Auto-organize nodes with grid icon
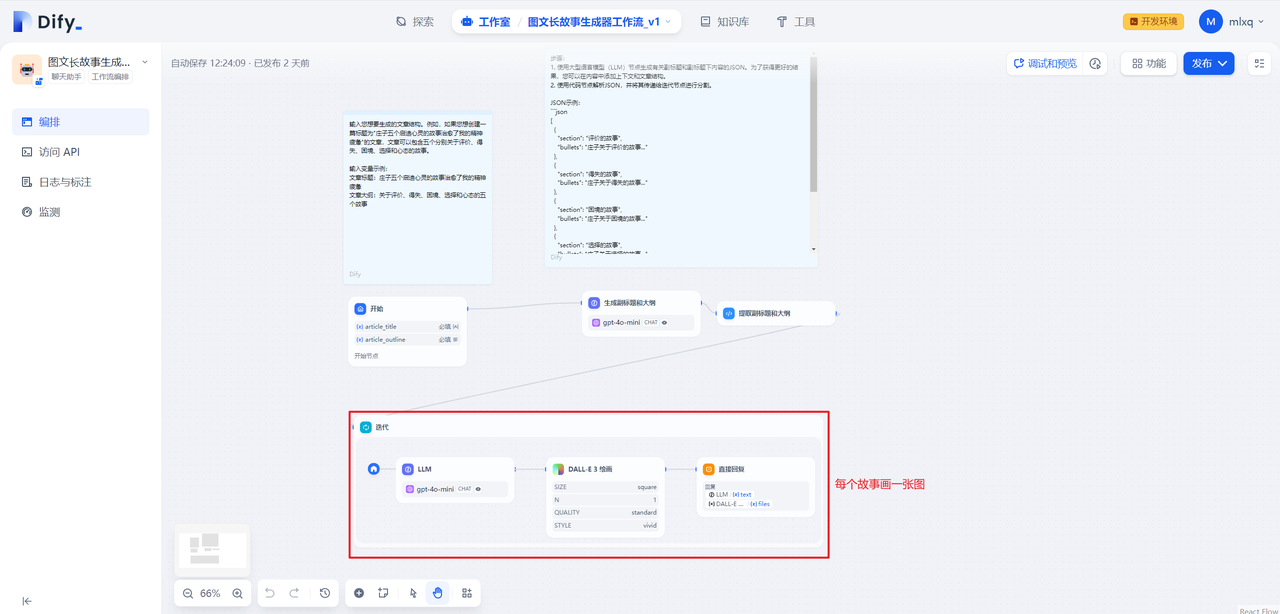 (467, 593)
